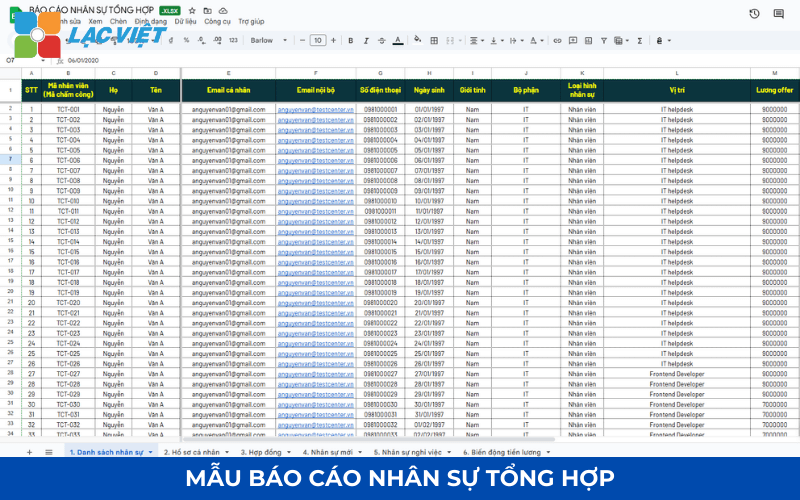800x500 pixels.
Task: Click the move to folder icon
Action: [x=208, y=11]
